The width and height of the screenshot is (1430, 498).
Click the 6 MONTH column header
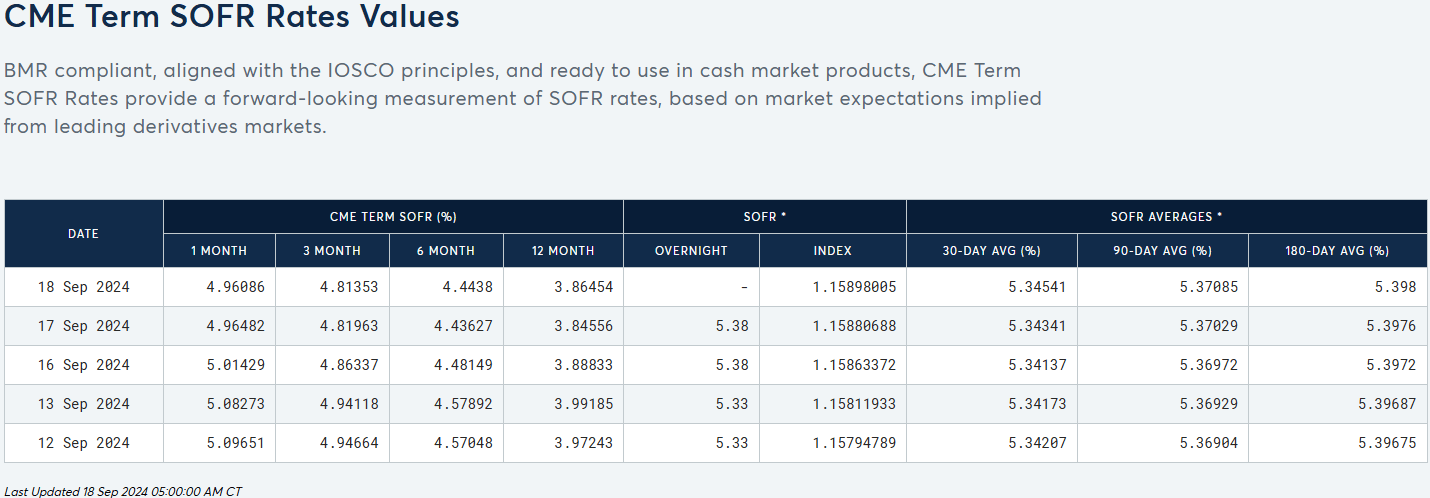point(446,251)
